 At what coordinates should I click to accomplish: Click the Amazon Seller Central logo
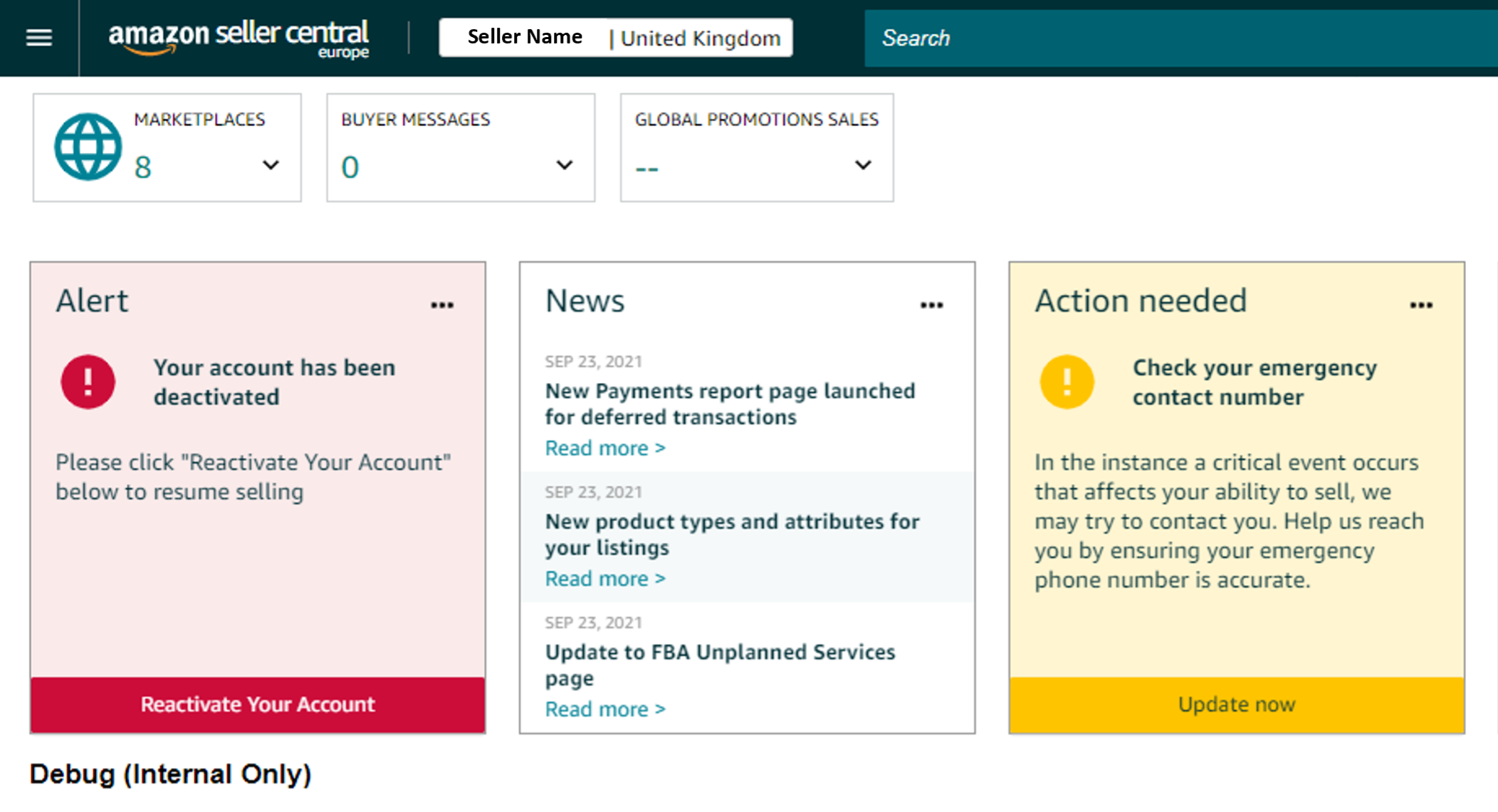point(239,38)
